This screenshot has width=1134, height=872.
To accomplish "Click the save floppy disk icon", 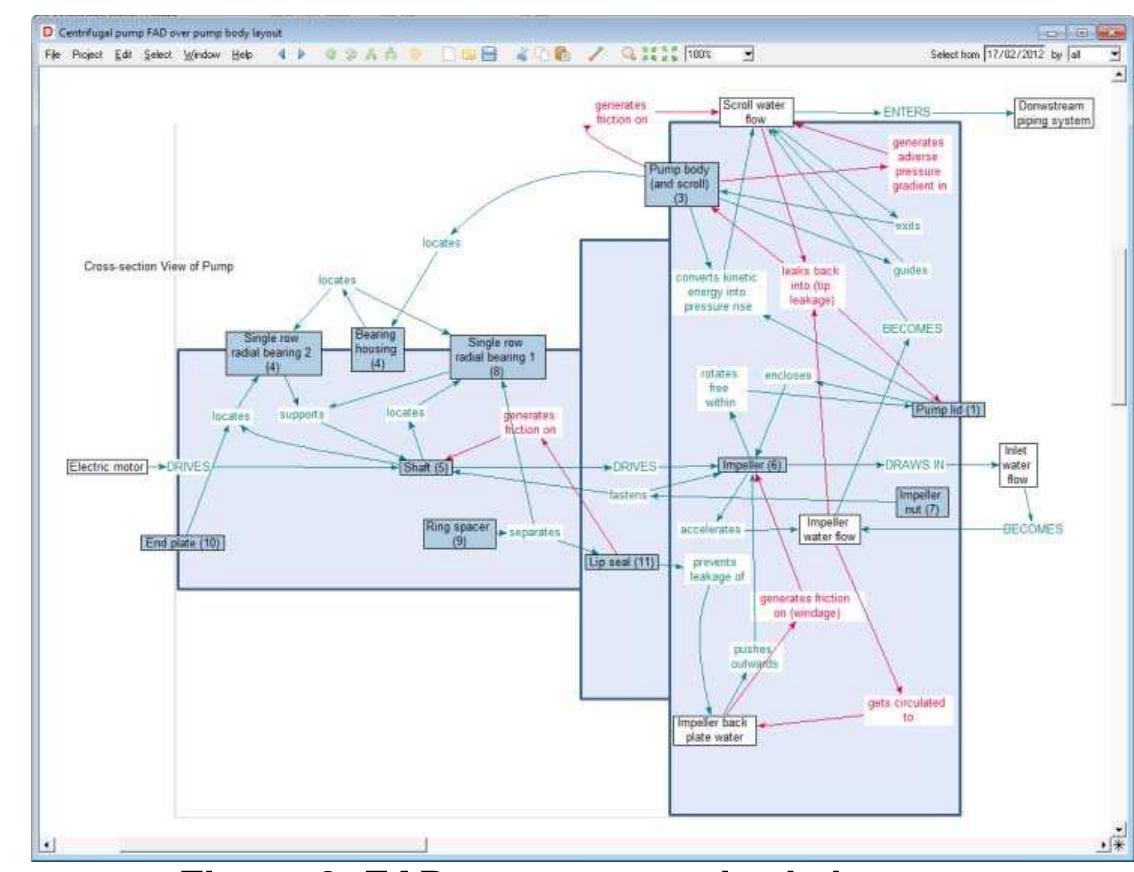I will coord(490,54).
